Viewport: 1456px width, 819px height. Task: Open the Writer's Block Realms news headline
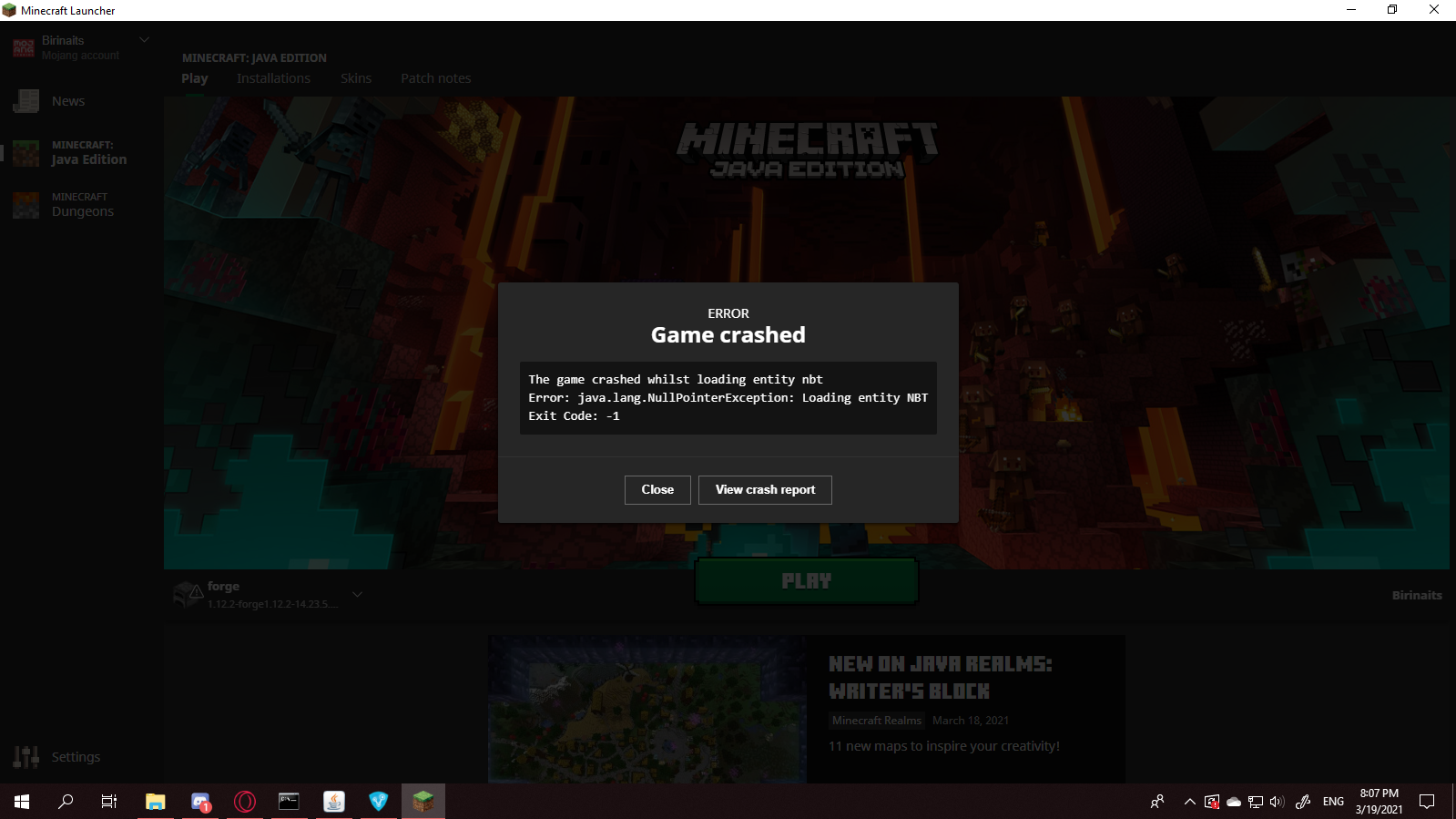coord(940,678)
